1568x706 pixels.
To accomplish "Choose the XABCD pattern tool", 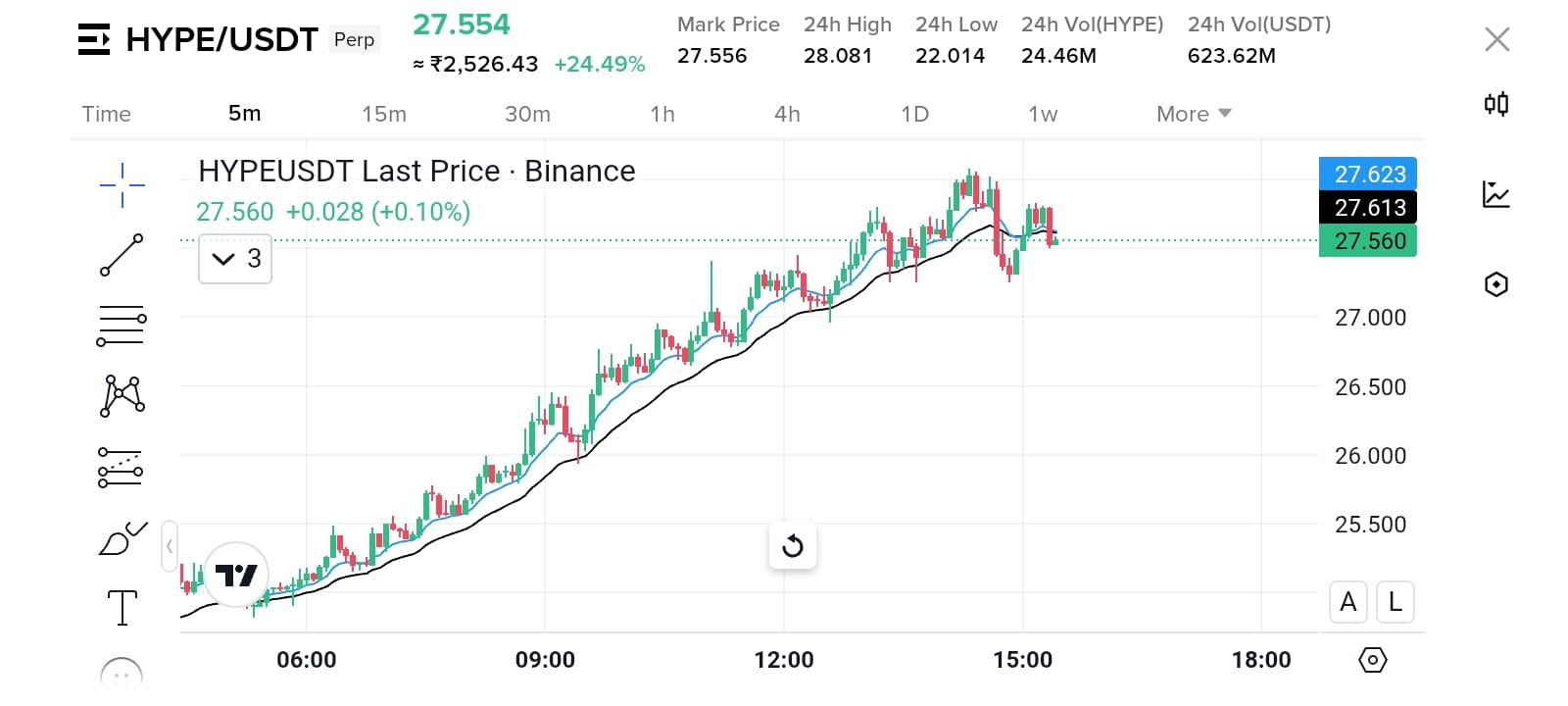I will coord(122,396).
